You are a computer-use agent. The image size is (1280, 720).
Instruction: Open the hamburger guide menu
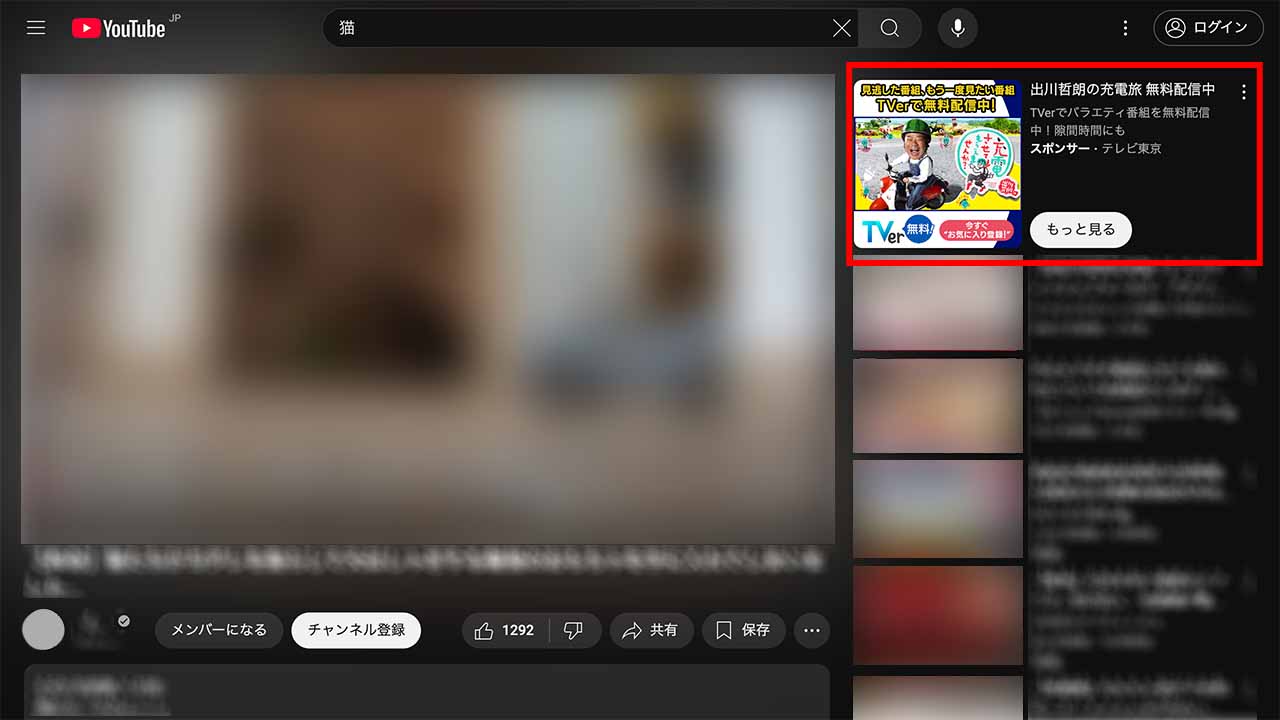[36, 28]
